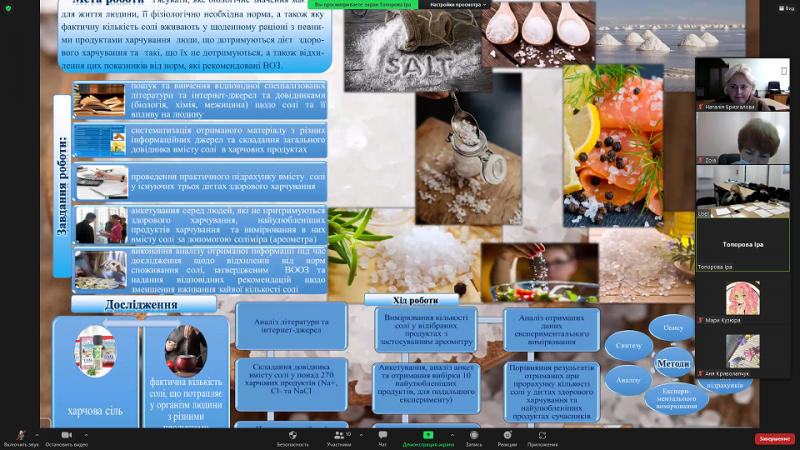Click the muted mic icon beside Zoia
This screenshot has height=450, width=800.
701,160
